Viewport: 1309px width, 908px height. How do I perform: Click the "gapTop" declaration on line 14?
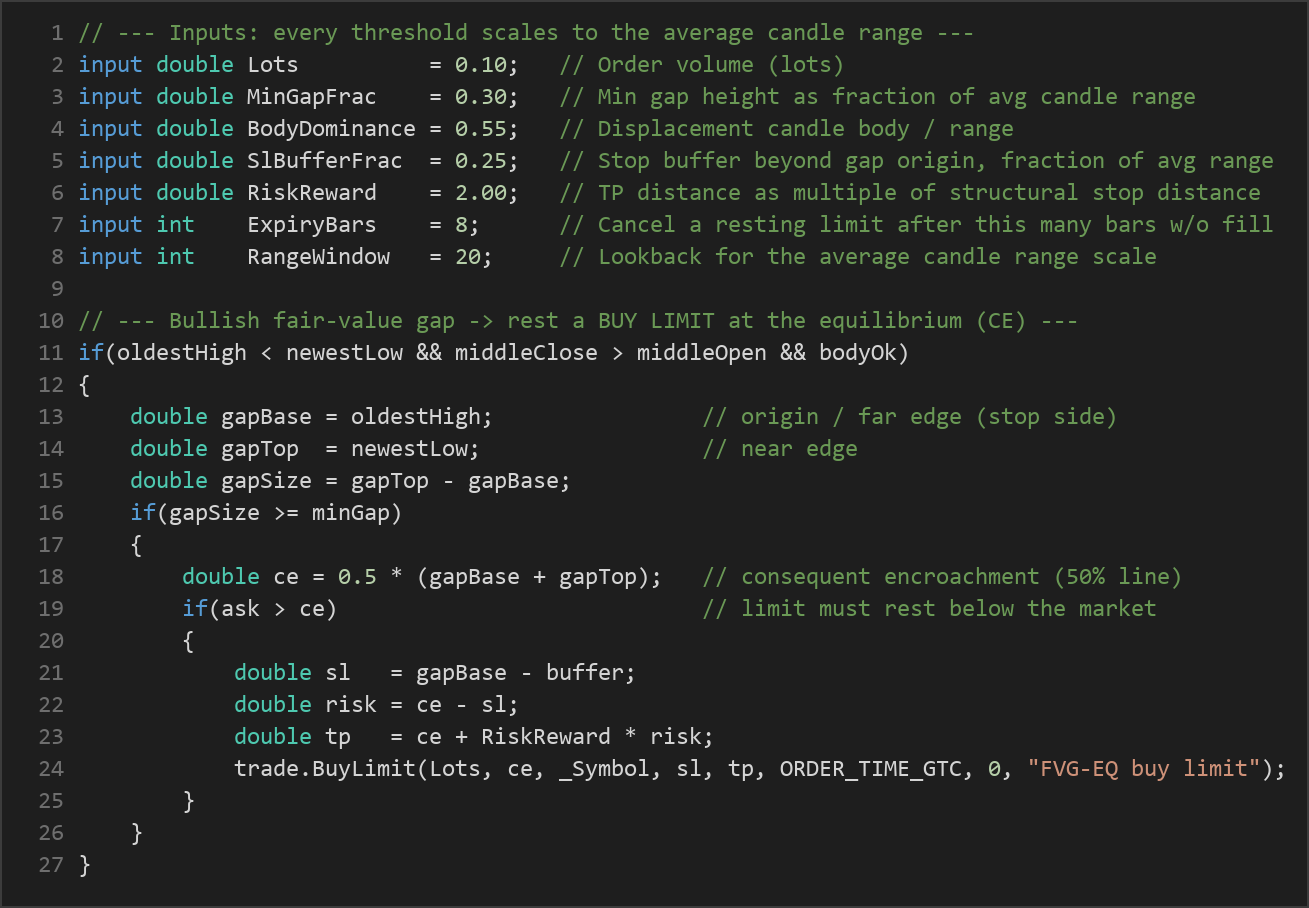tap(260, 449)
